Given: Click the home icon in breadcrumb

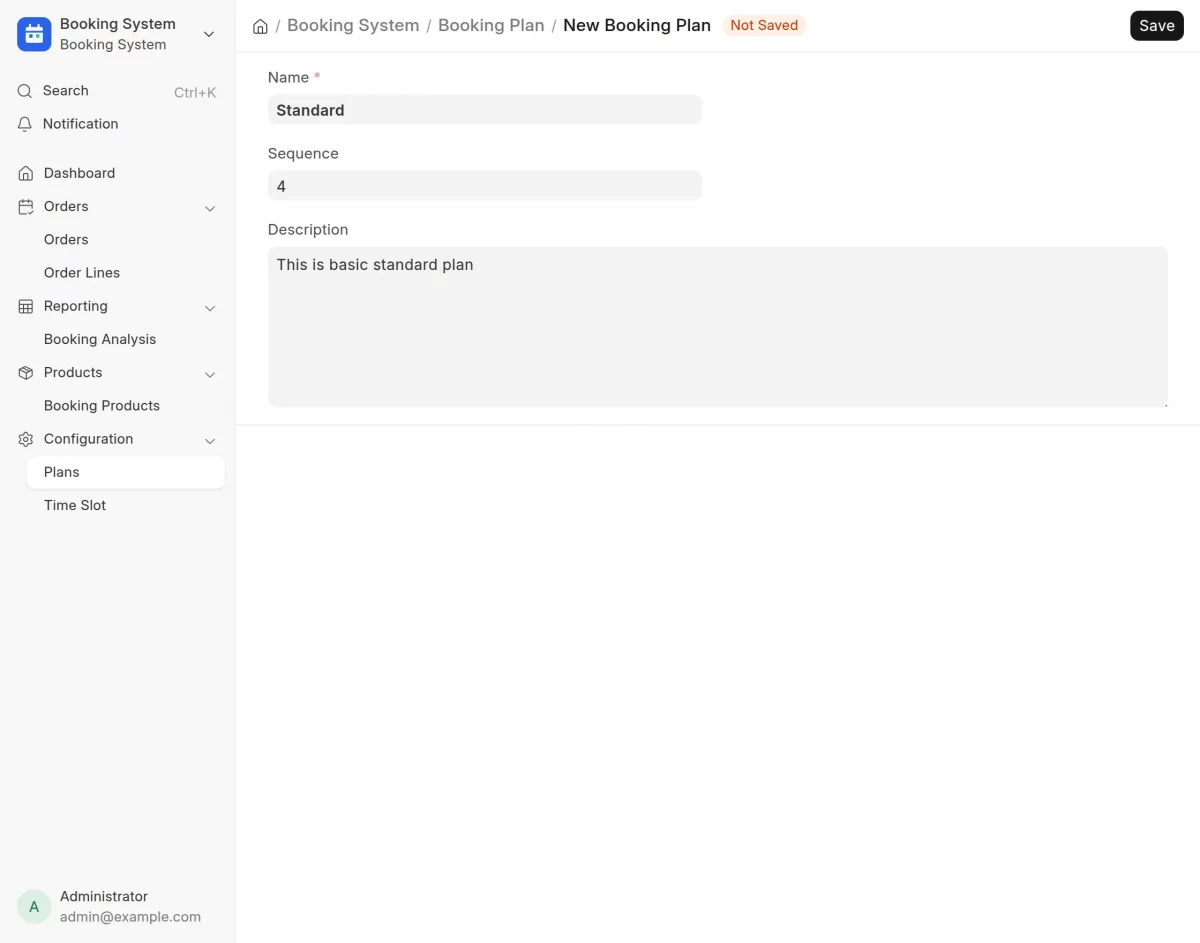Looking at the screenshot, I should click(260, 26).
